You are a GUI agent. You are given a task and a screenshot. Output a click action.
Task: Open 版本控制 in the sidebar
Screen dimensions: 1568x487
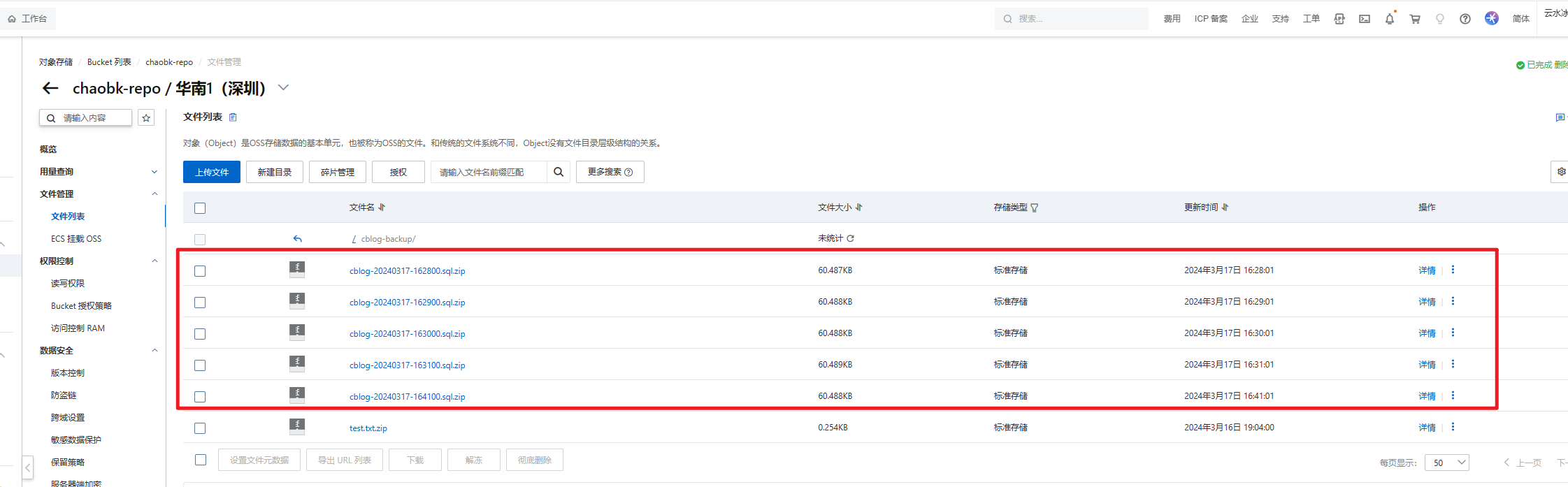coord(68,373)
